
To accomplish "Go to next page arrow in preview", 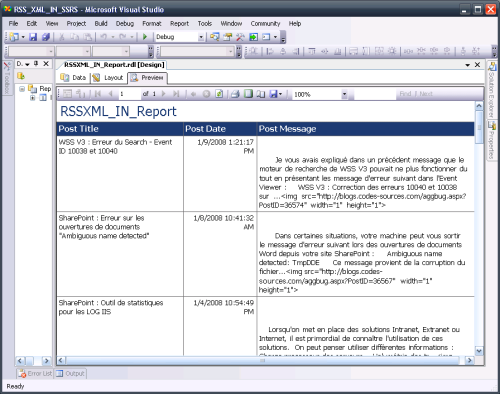I will click(x=163, y=94).
